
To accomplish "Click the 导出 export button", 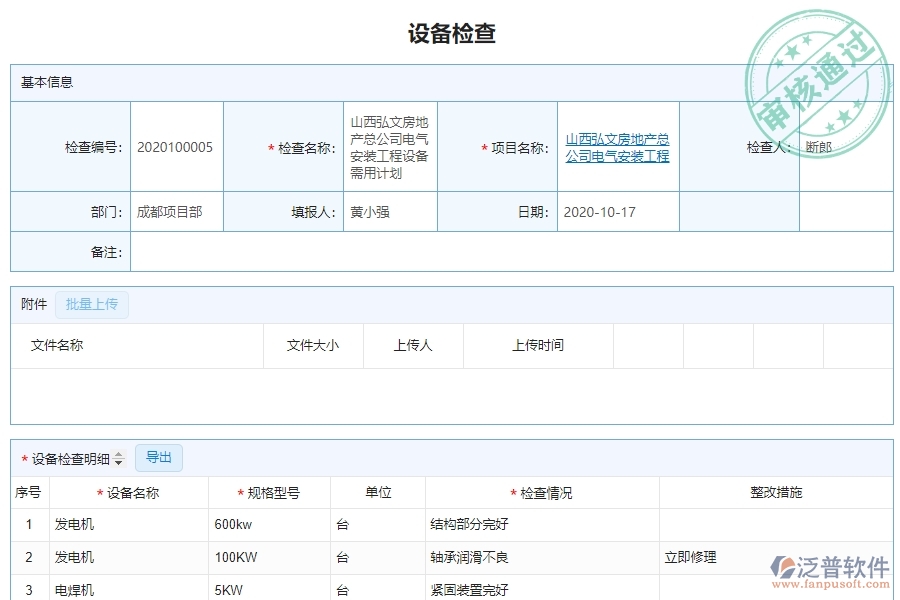I will pyautogui.click(x=158, y=457).
